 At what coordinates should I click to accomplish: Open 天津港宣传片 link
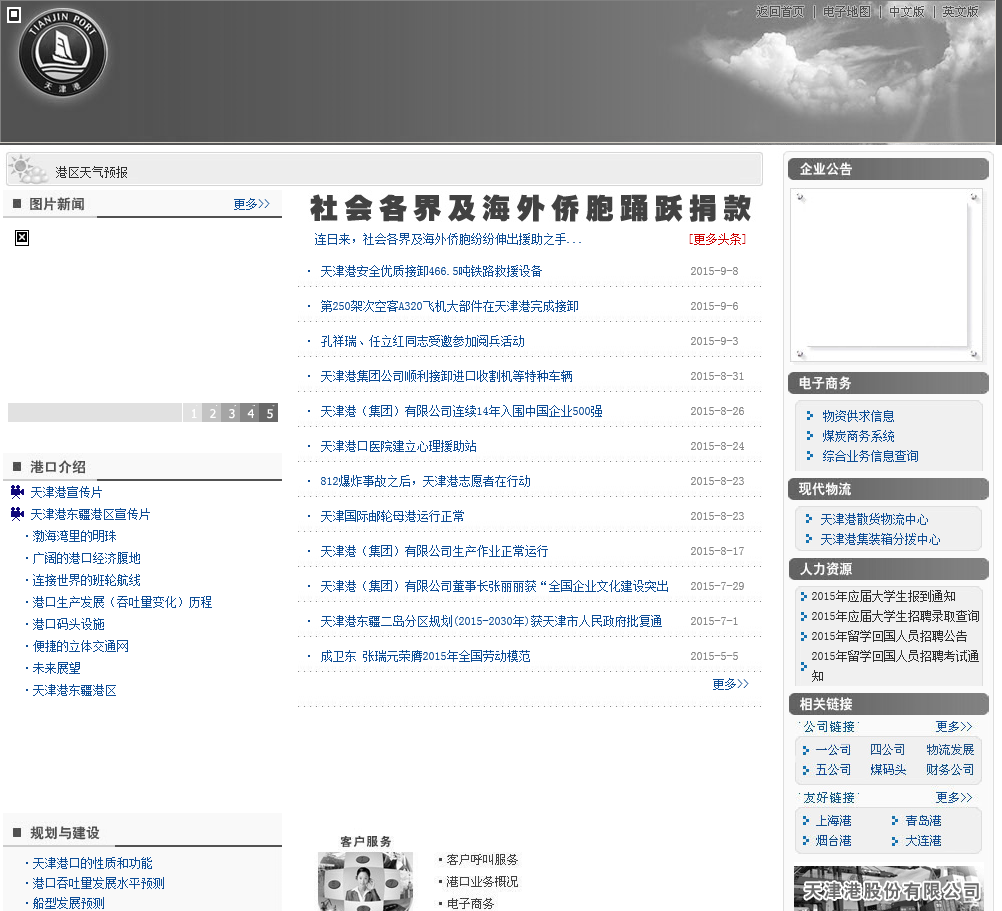[x=66, y=492]
